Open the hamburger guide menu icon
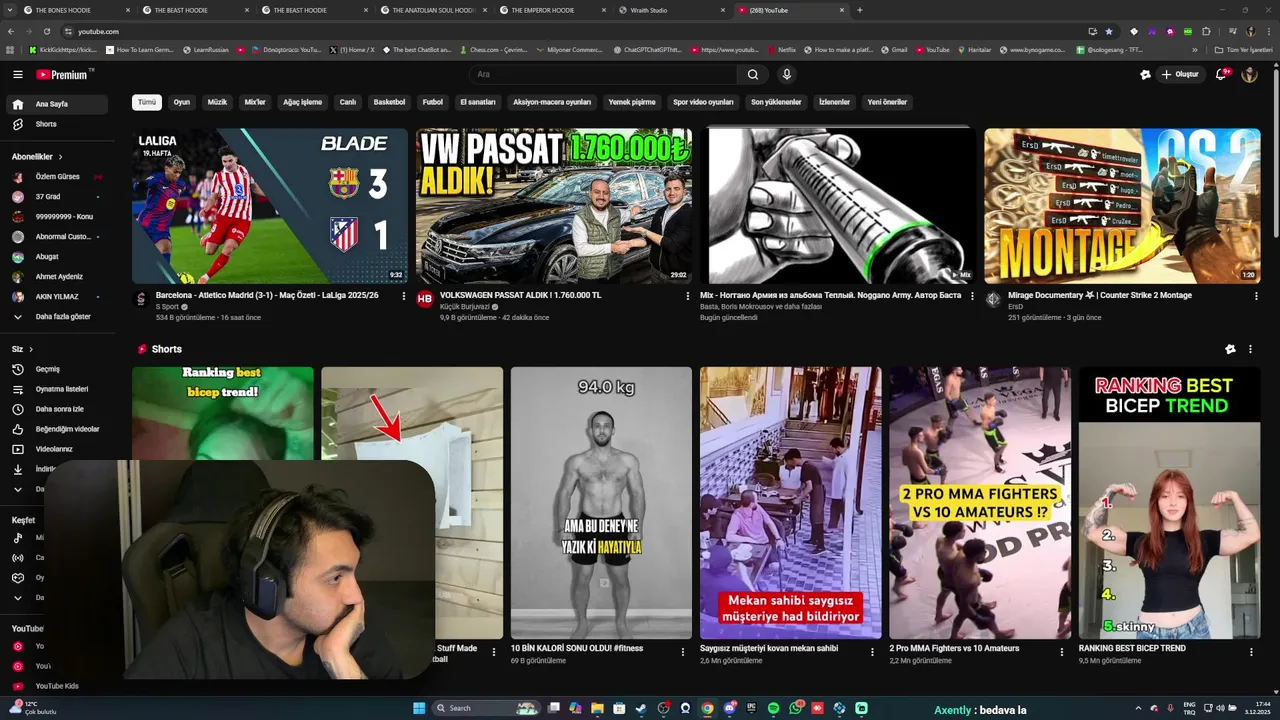Screen dimensions: 1280x720 [x=17, y=74]
